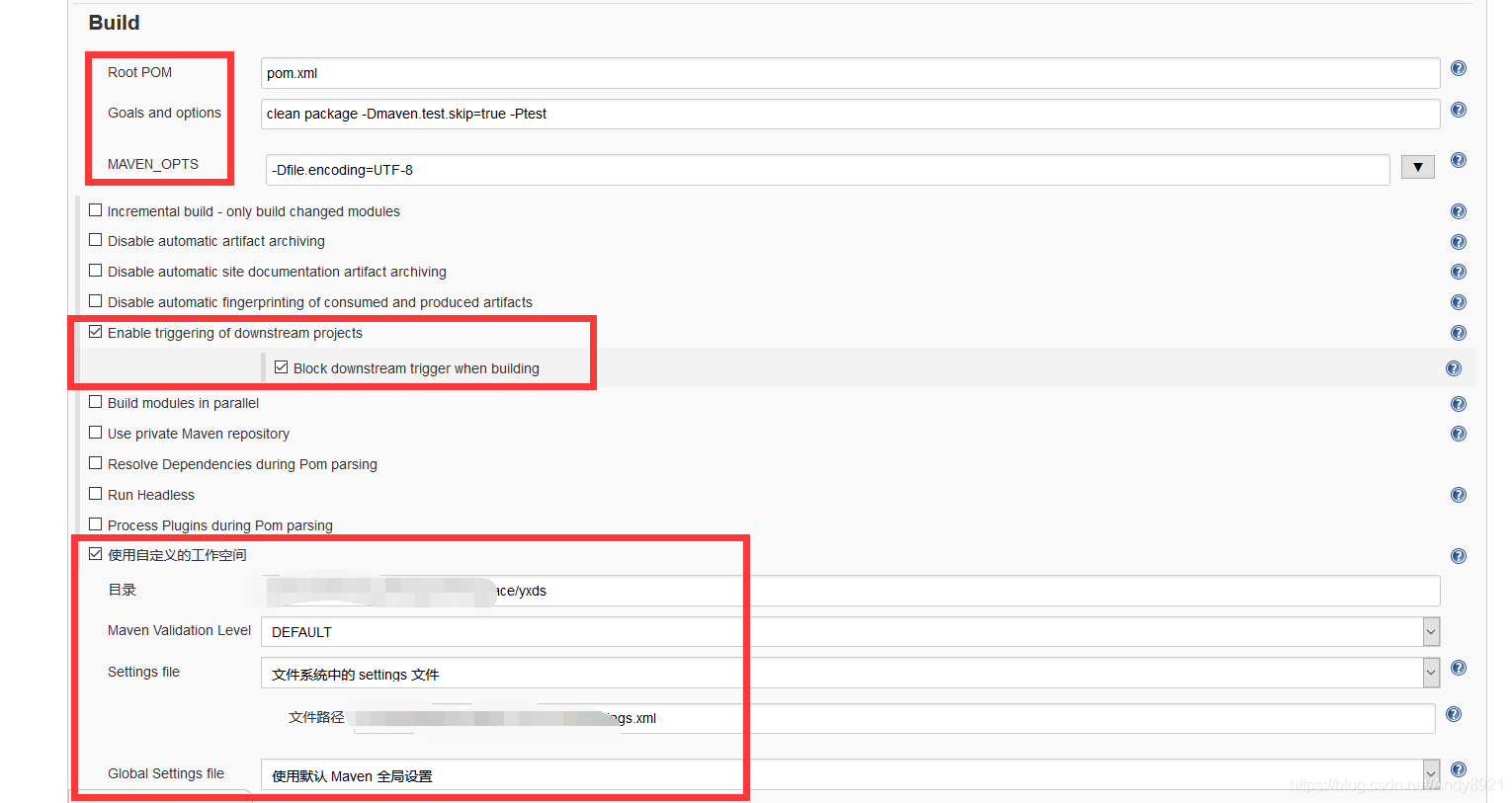This screenshot has width=1512, height=803.
Task: Expand the MAVEN_OPTS field arrow button
Action: (1417, 168)
